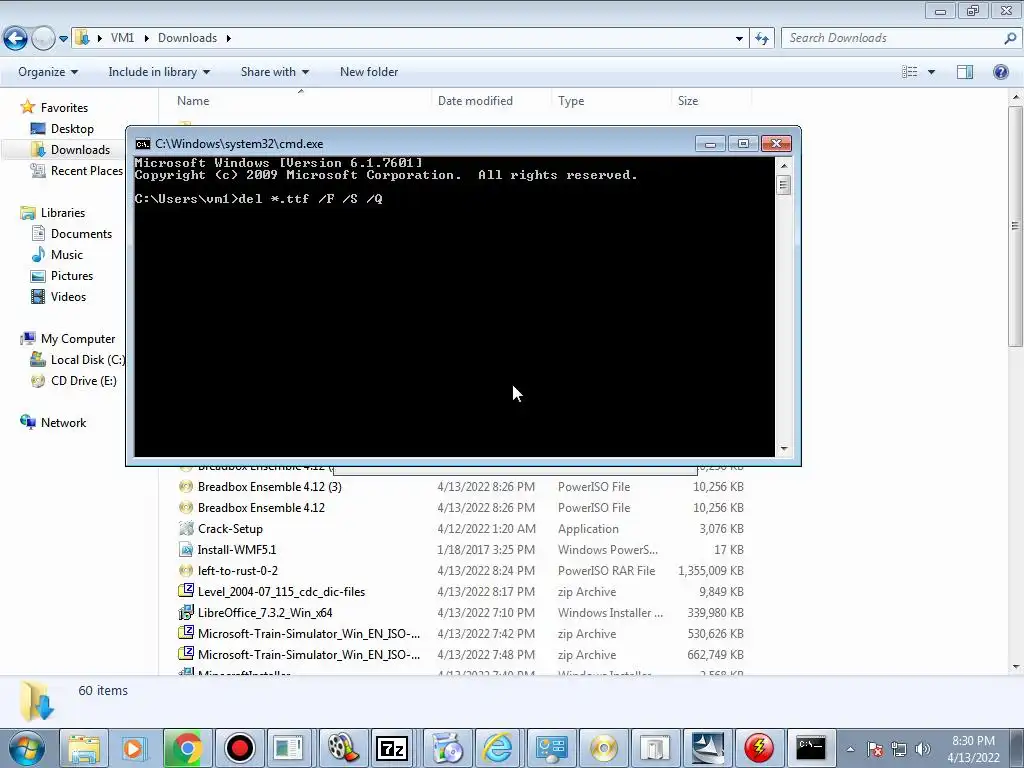Click the change view icon

[x=910, y=72]
